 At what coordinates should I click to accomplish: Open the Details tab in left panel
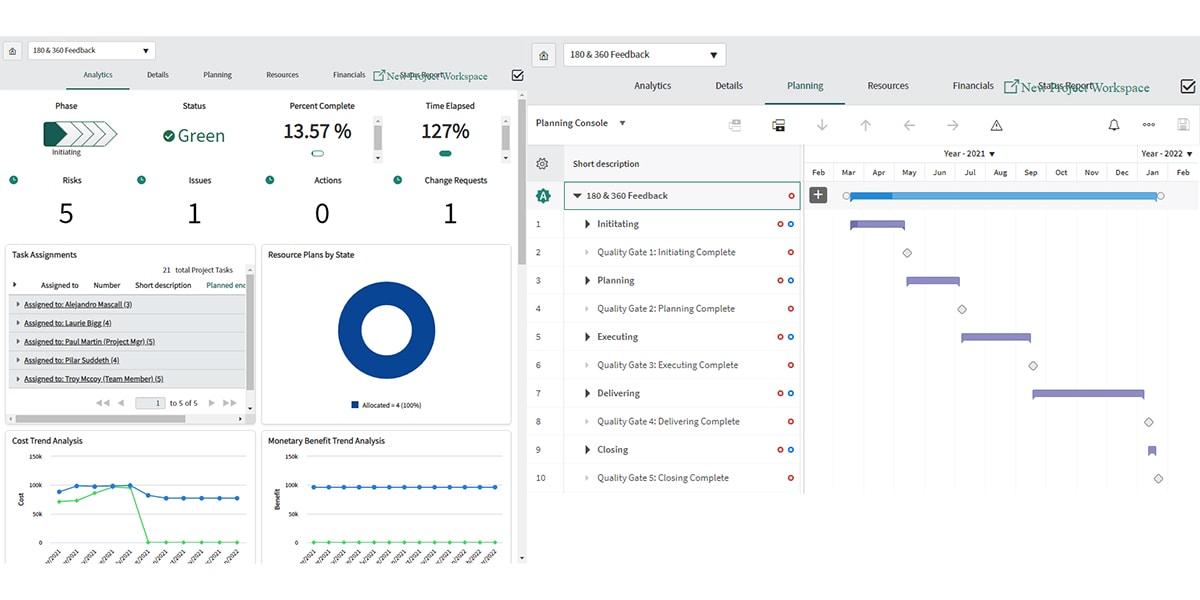[157, 75]
